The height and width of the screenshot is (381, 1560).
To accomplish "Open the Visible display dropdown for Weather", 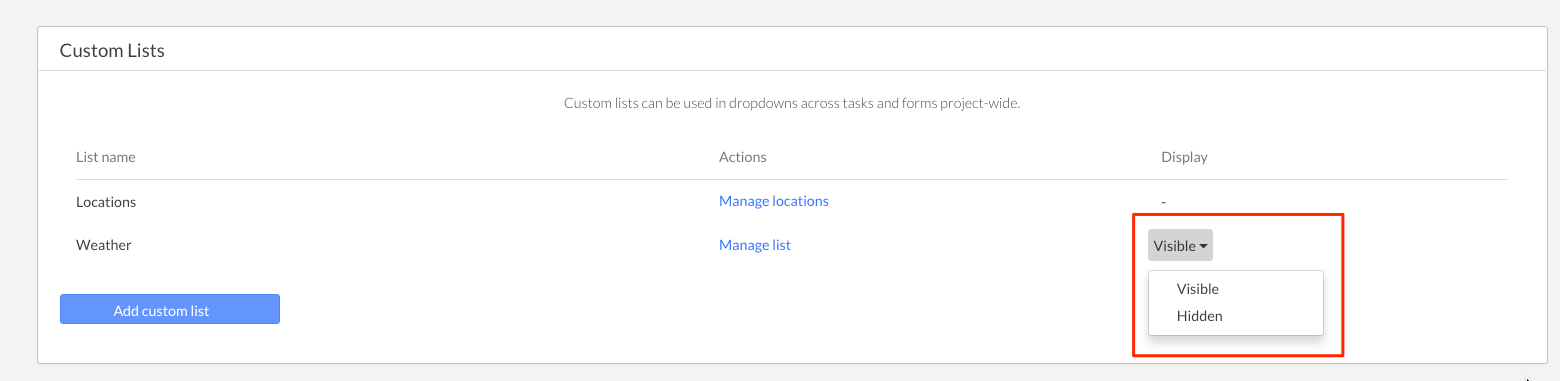I will 1180,245.
